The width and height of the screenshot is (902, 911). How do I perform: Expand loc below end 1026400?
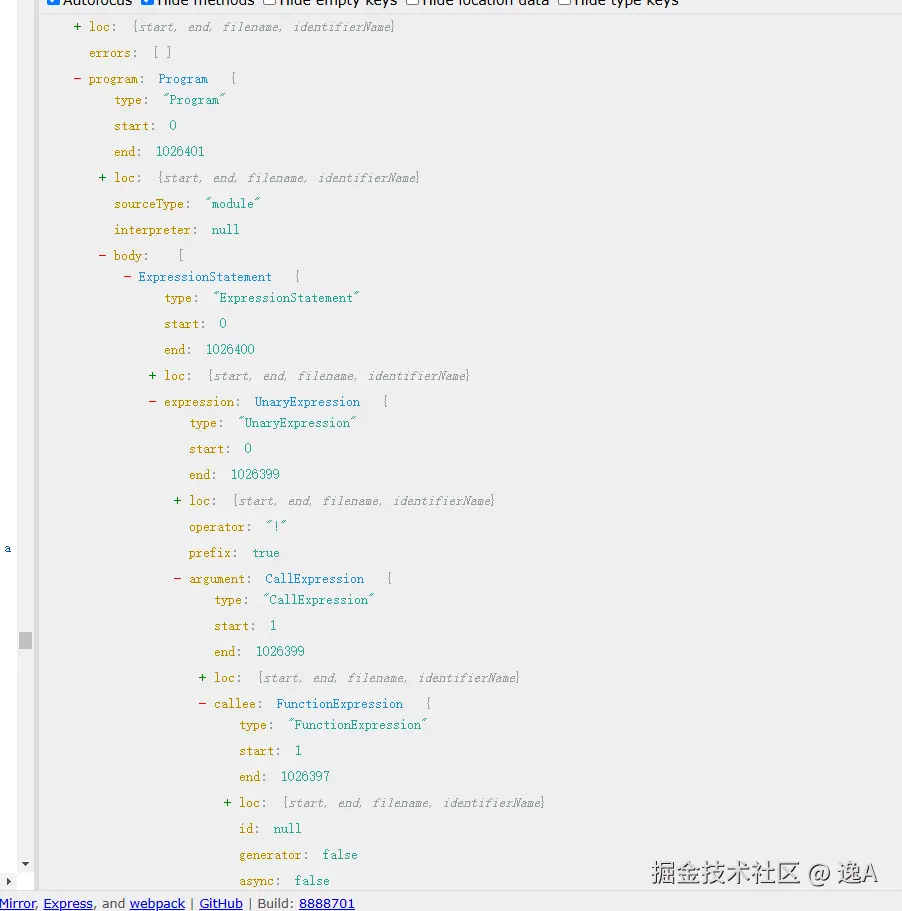(152, 376)
